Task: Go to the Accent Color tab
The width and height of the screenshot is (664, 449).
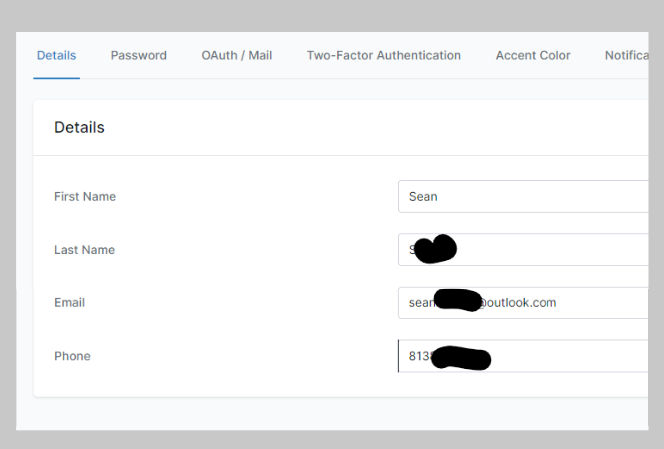Action: [x=533, y=55]
